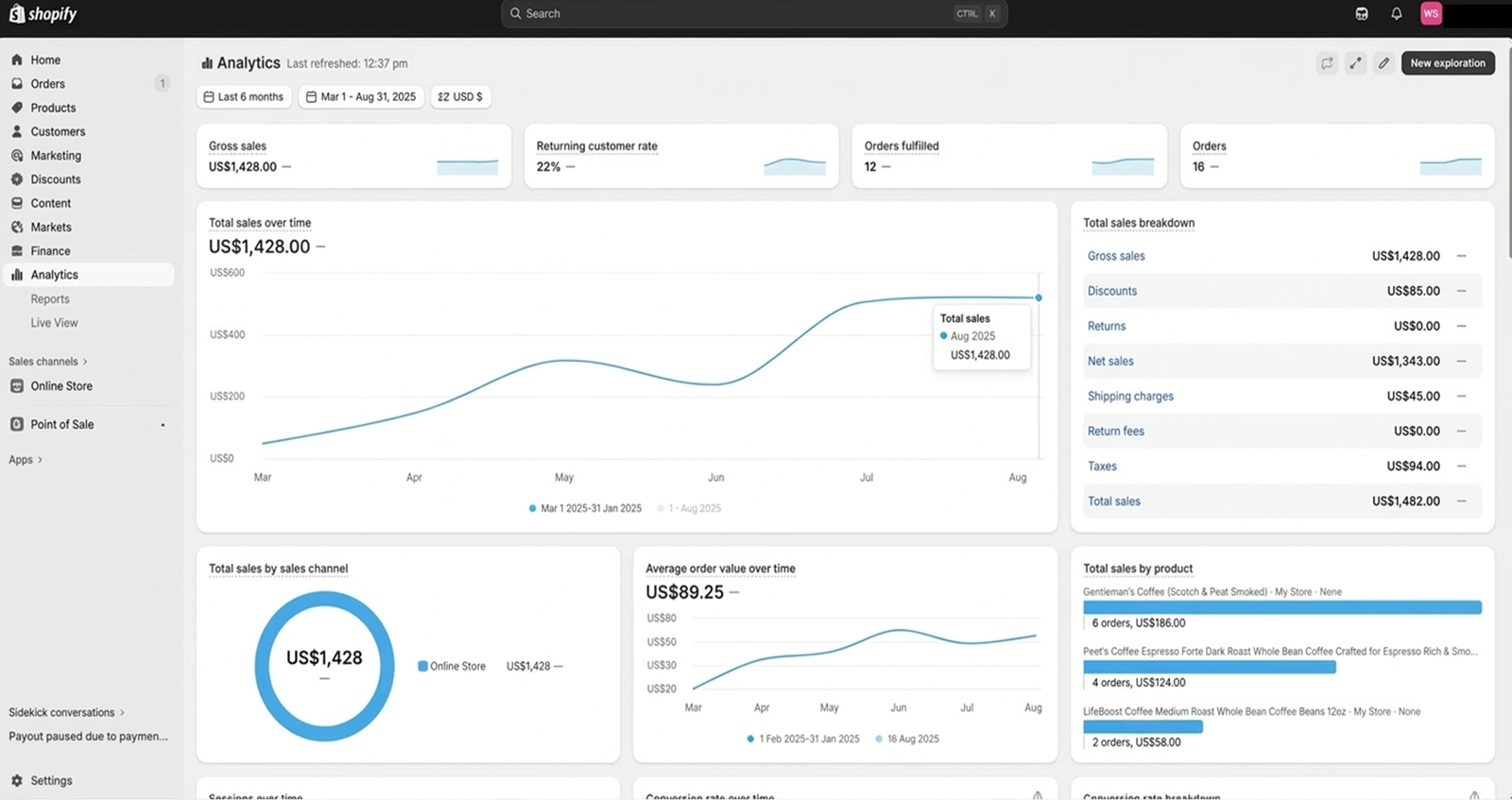1512x800 pixels.
Task: Click into the Search field
Action: pyautogui.click(x=737, y=13)
